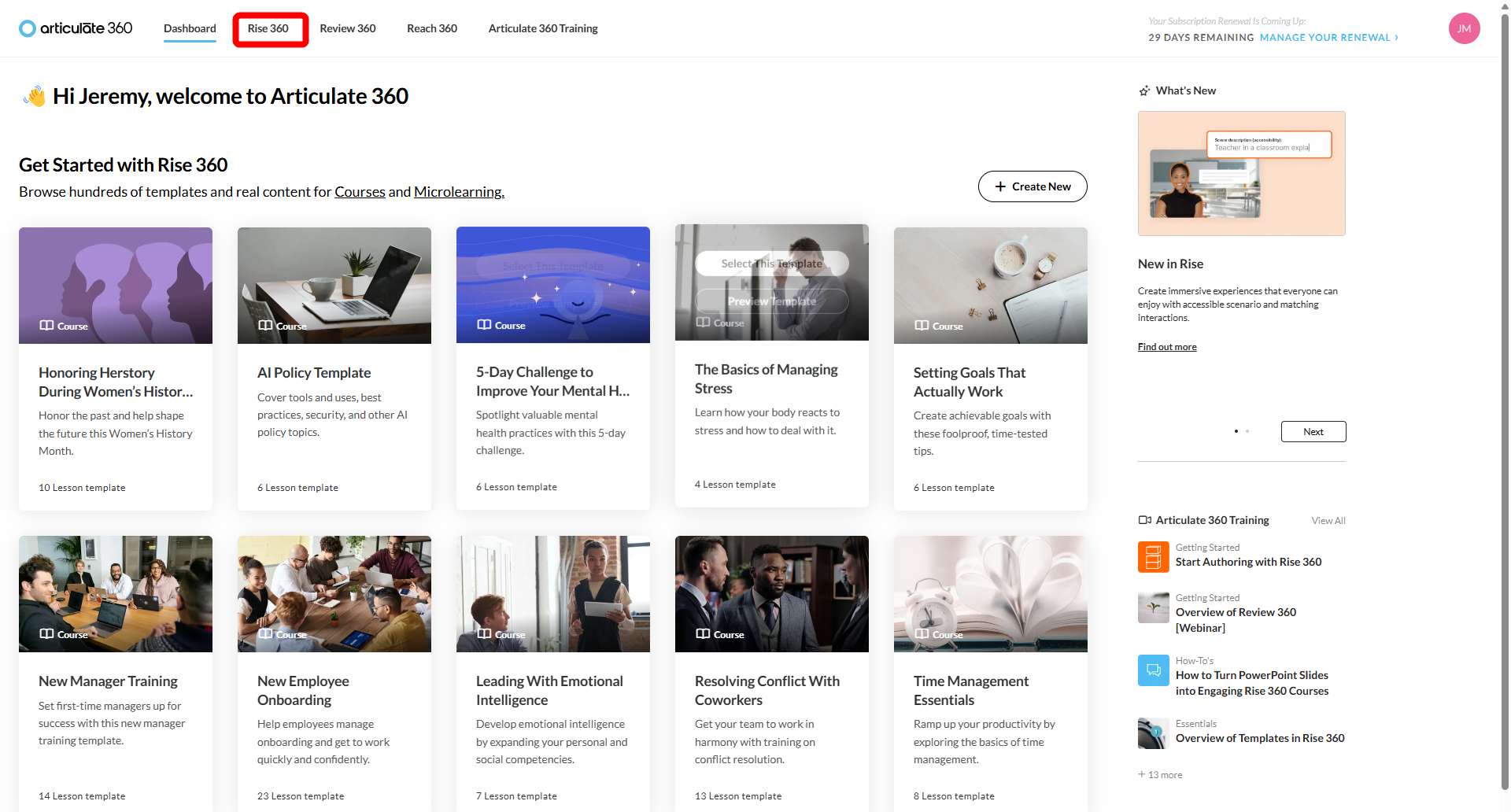Image resolution: width=1511 pixels, height=812 pixels.
Task: Click the page vertical scrollbar
Action: (x=1505, y=401)
